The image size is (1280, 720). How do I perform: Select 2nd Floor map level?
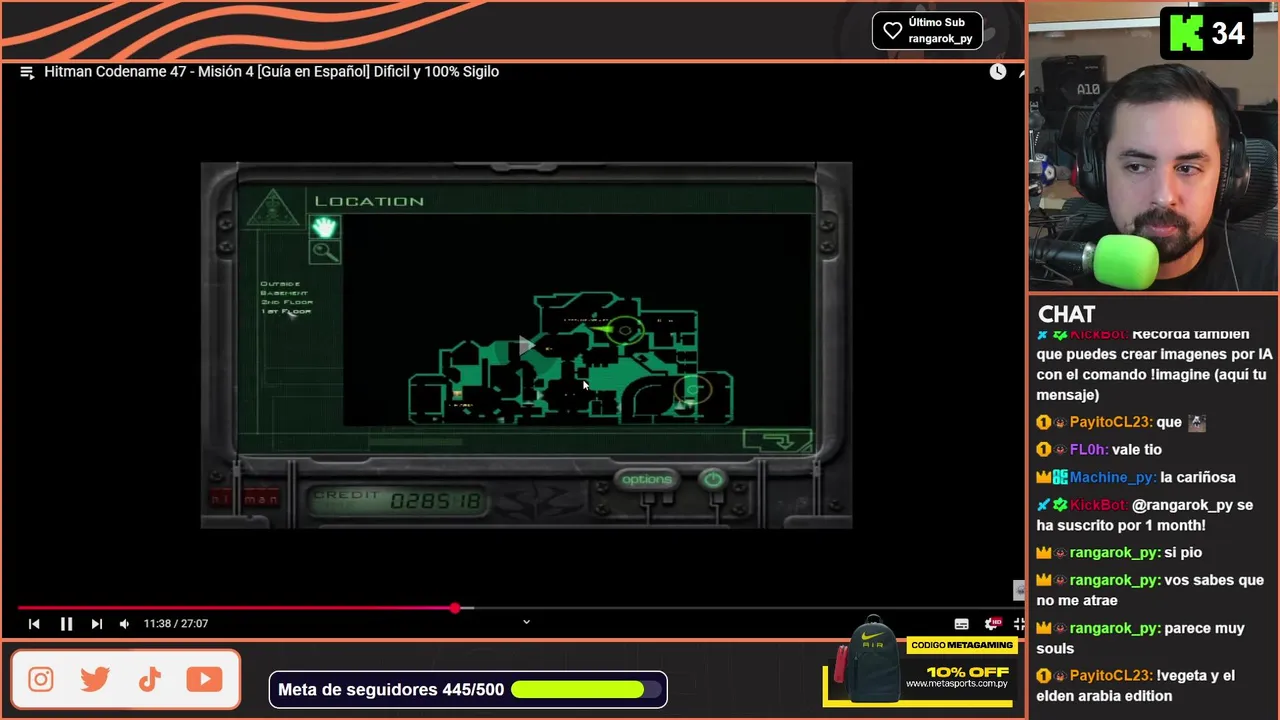(287, 302)
